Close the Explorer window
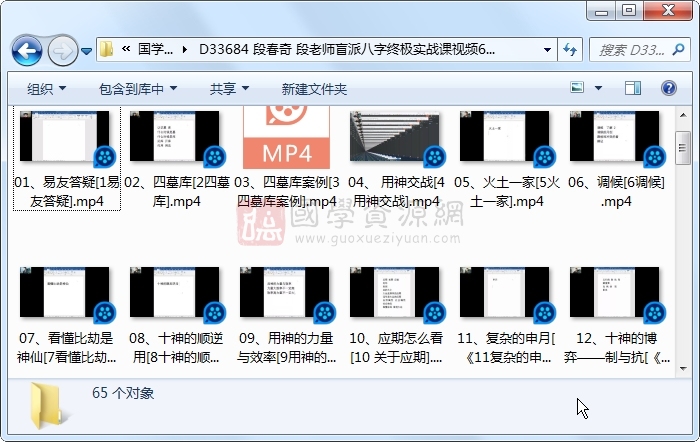 pos(668,11)
